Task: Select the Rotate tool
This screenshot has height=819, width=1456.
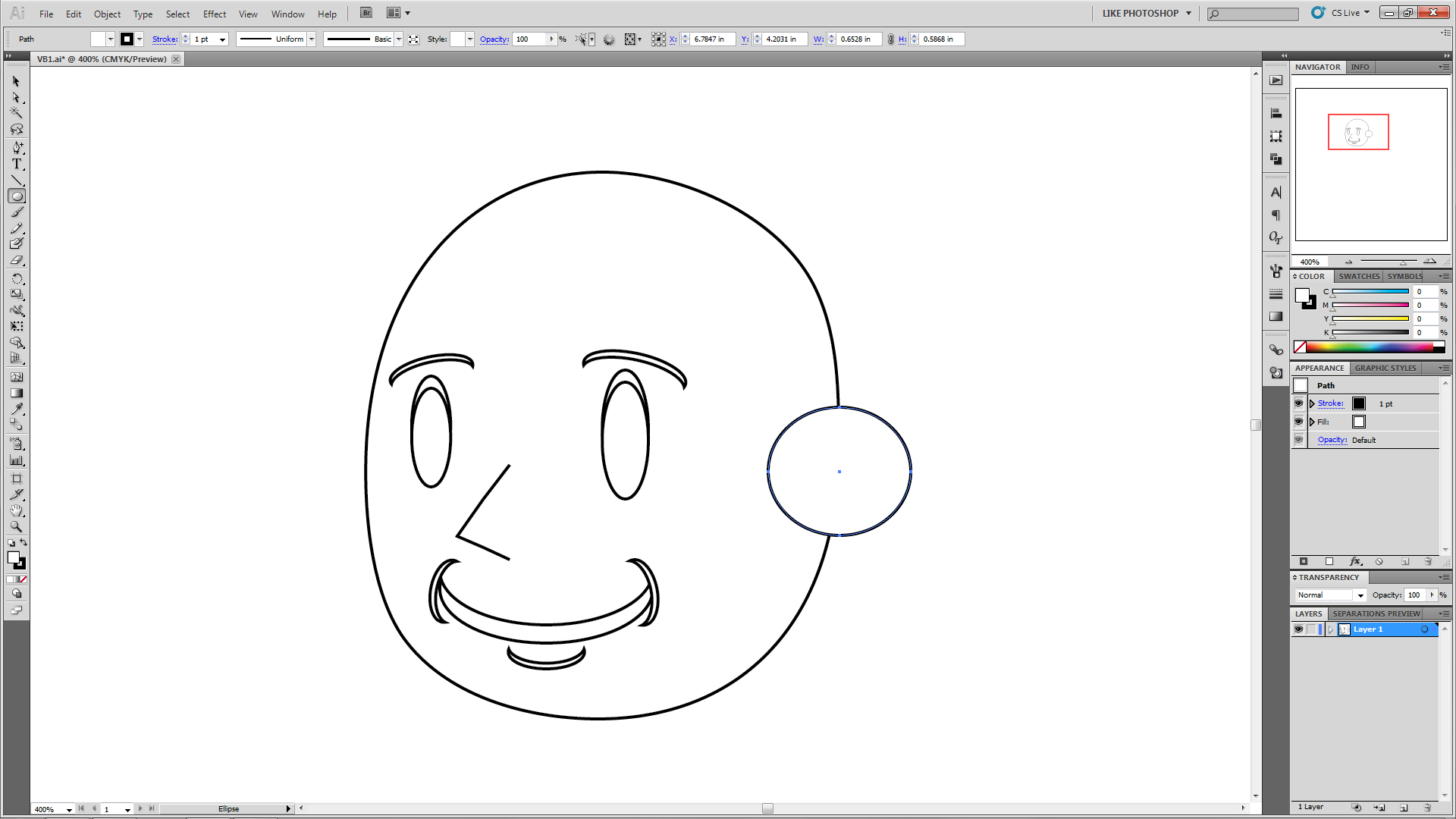Action: click(16, 279)
